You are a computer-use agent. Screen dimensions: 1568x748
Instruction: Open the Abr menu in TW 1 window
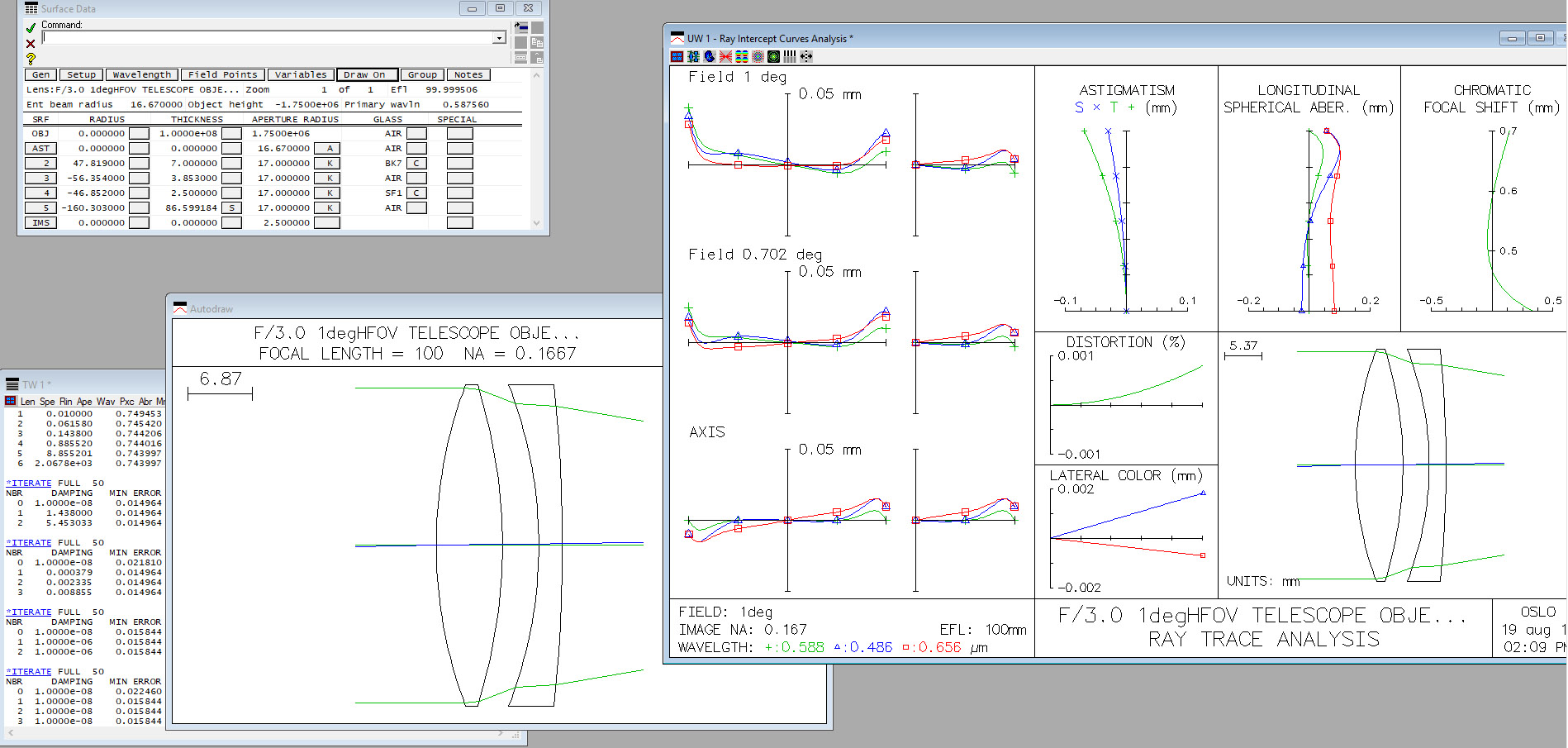pyautogui.click(x=145, y=401)
